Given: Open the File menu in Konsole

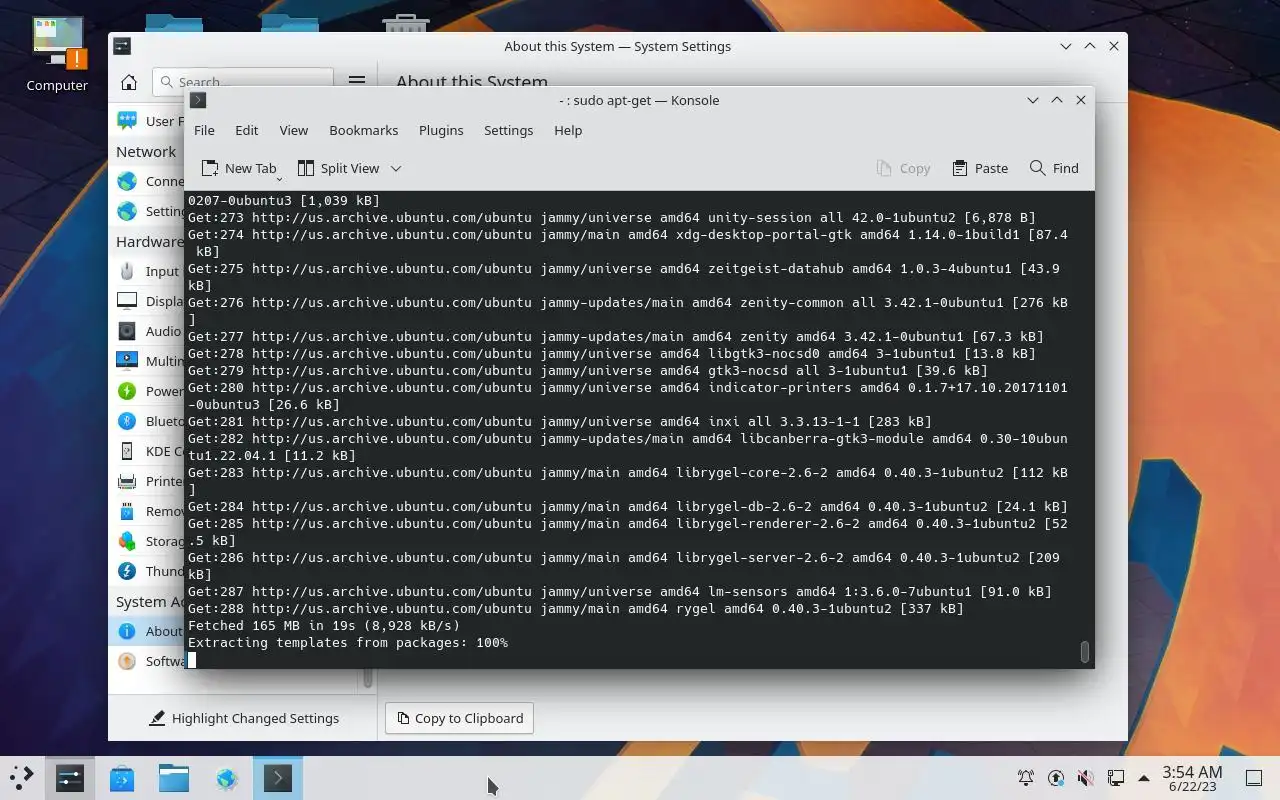Looking at the screenshot, I should [x=204, y=130].
